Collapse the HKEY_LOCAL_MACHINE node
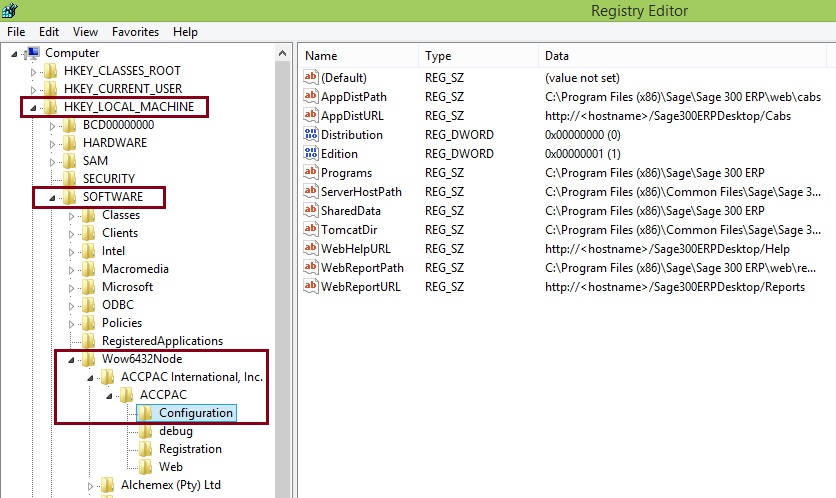836x498 pixels. point(34,108)
